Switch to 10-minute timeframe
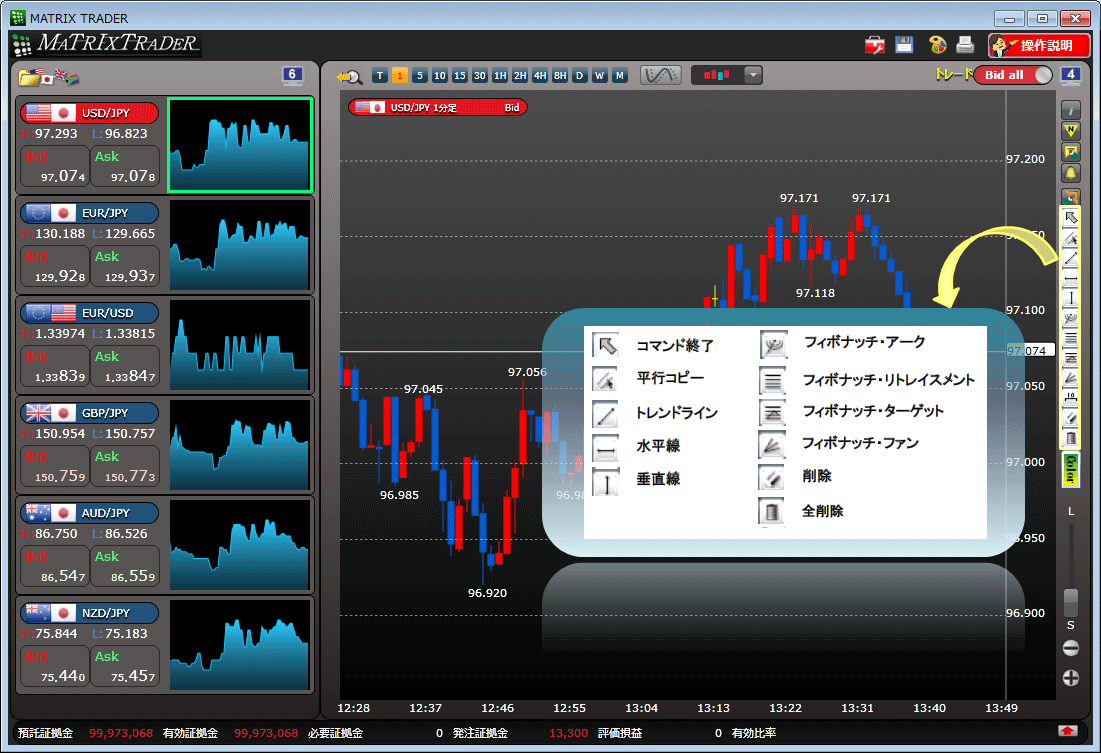Screen dimensions: 1101x754 click(x=440, y=76)
